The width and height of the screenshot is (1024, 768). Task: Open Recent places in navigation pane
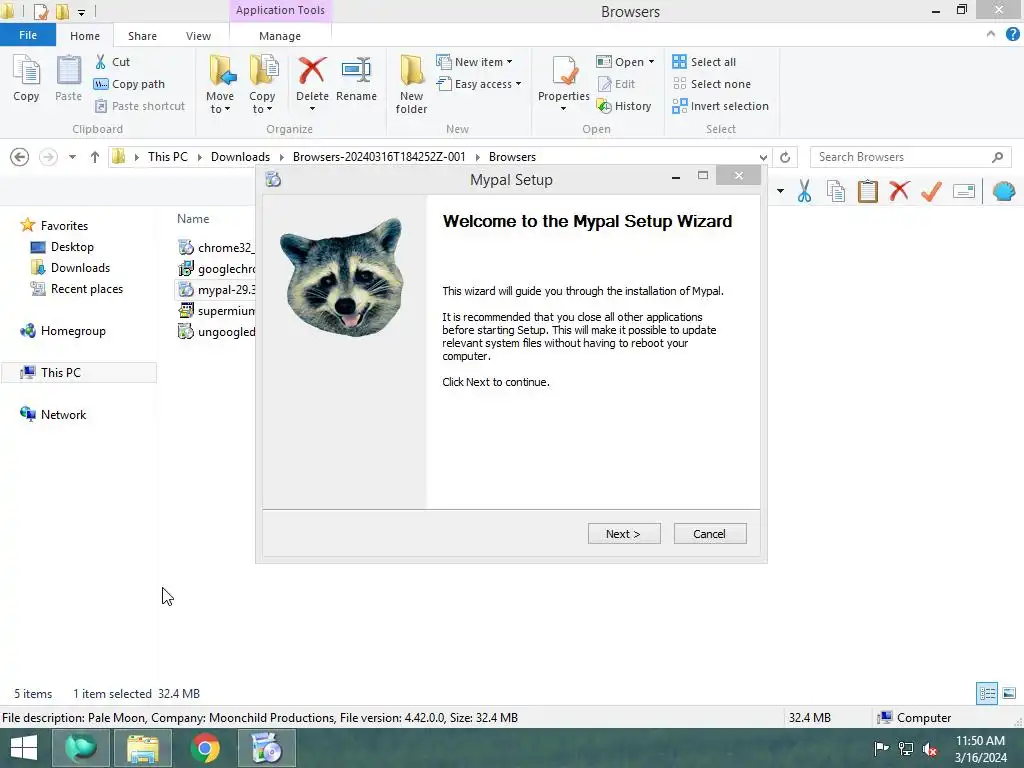(x=77, y=289)
